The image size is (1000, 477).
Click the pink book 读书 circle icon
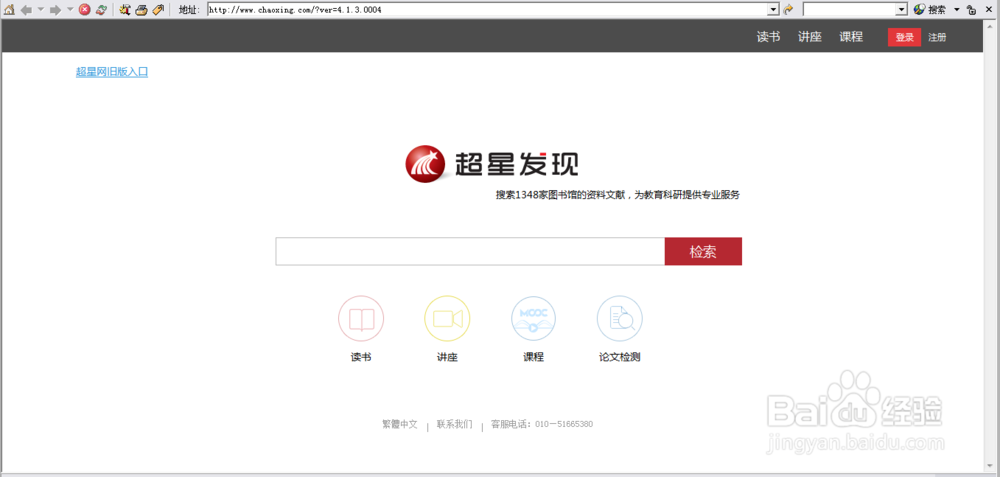(x=361, y=318)
